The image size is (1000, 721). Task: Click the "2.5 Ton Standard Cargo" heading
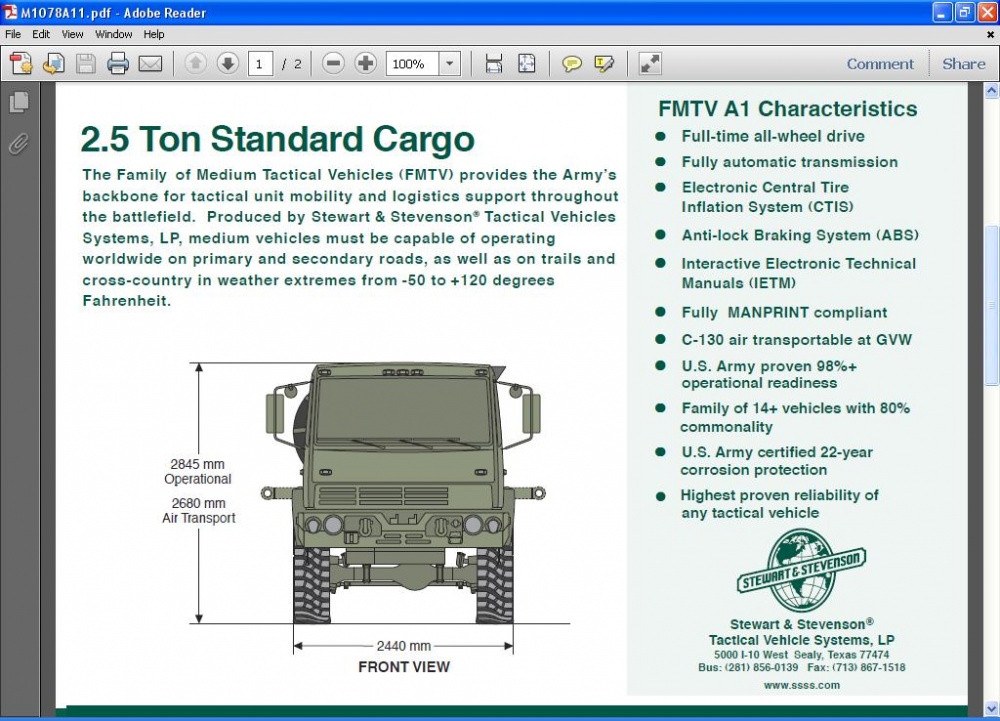278,139
